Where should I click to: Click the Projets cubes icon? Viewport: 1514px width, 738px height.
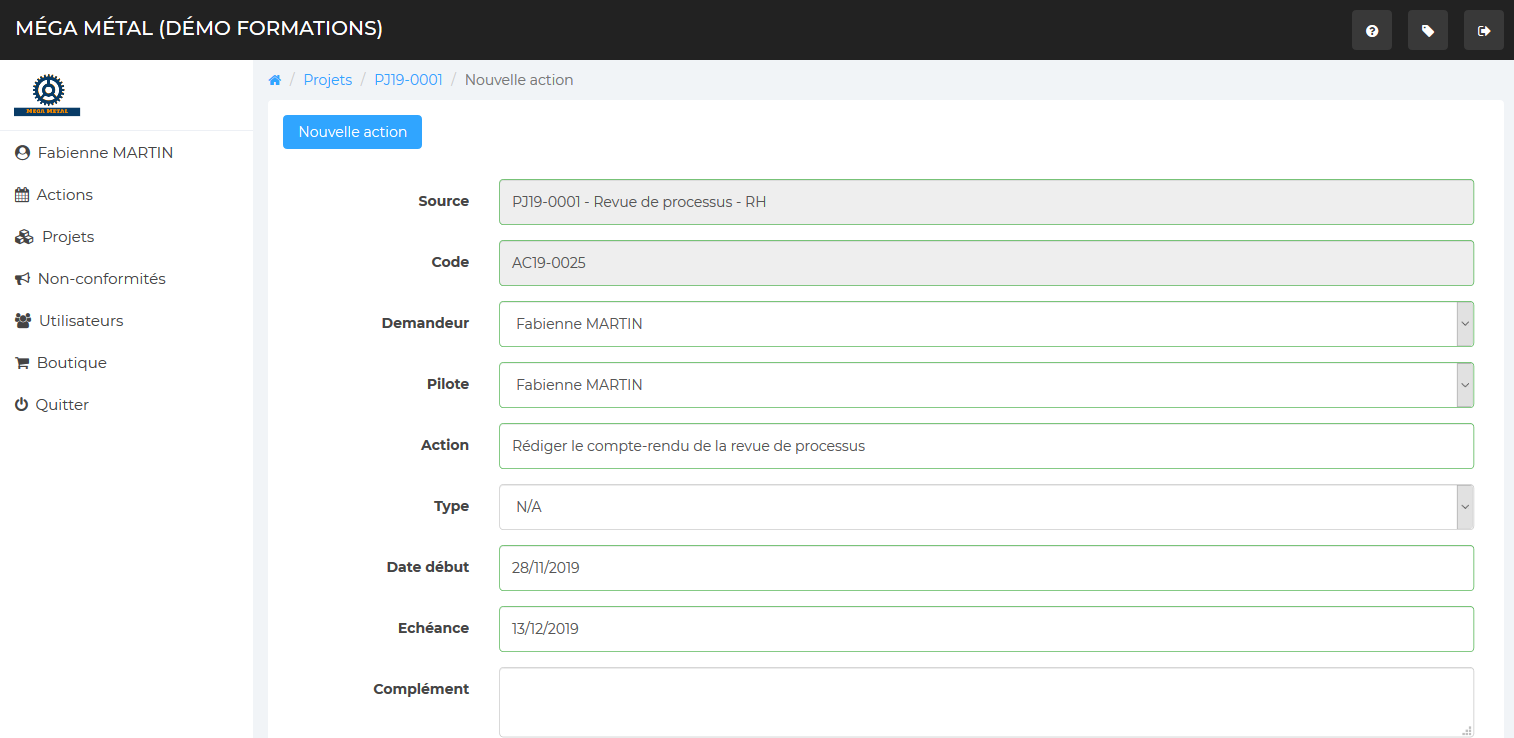[x=24, y=237]
